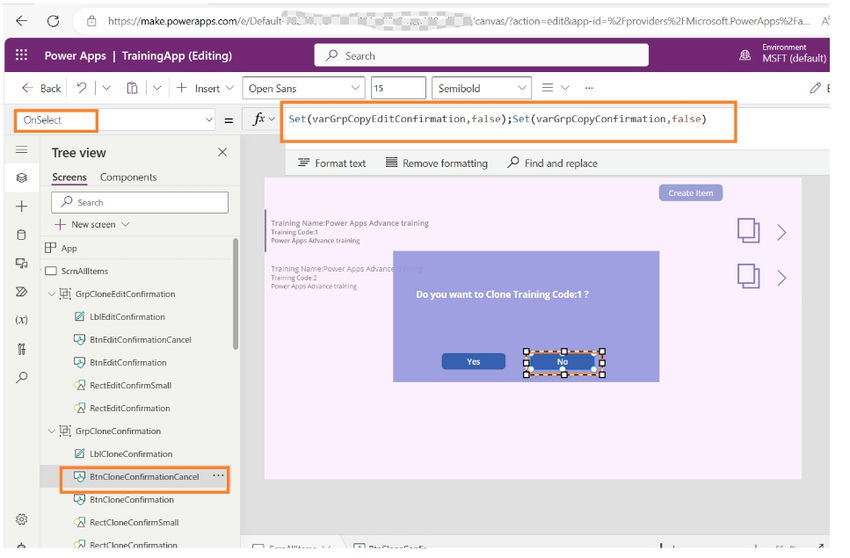Click chevron arrow for Training Code:1 row

[781, 232]
